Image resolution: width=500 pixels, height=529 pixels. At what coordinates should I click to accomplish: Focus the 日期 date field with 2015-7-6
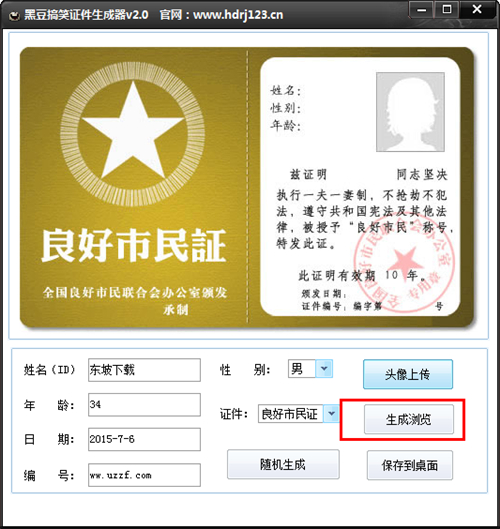click(x=144, y=439)
